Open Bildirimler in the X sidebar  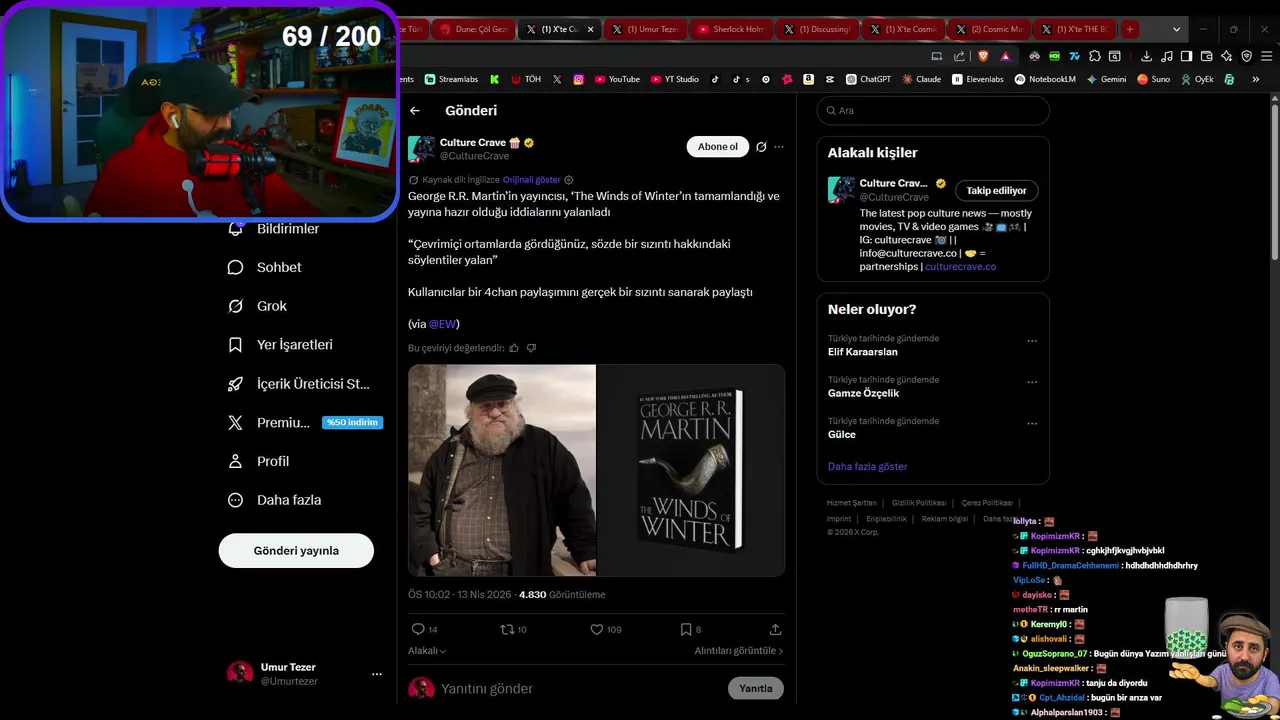pyautogui.click(x=274, y=229)
